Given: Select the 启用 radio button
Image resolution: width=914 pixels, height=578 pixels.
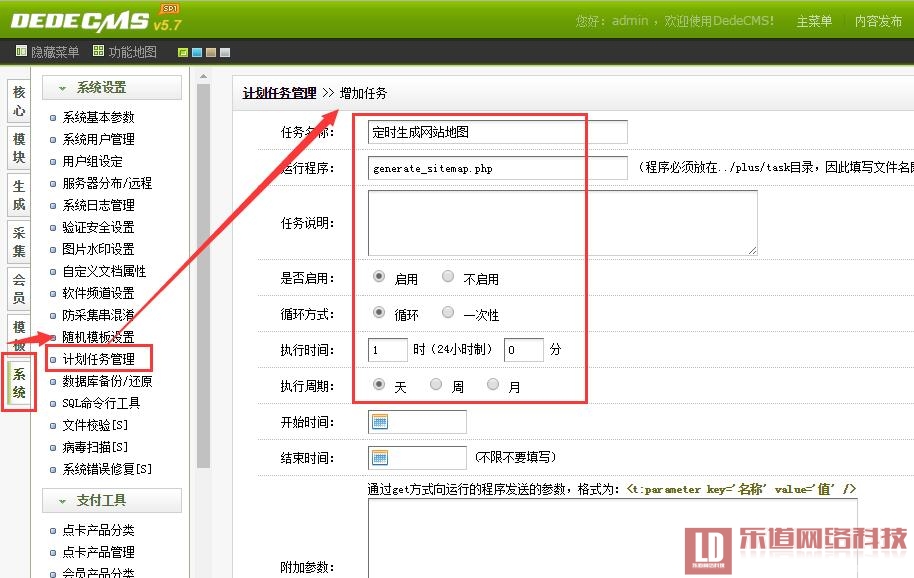Looking at the screenshot, I should pos(379,276).
